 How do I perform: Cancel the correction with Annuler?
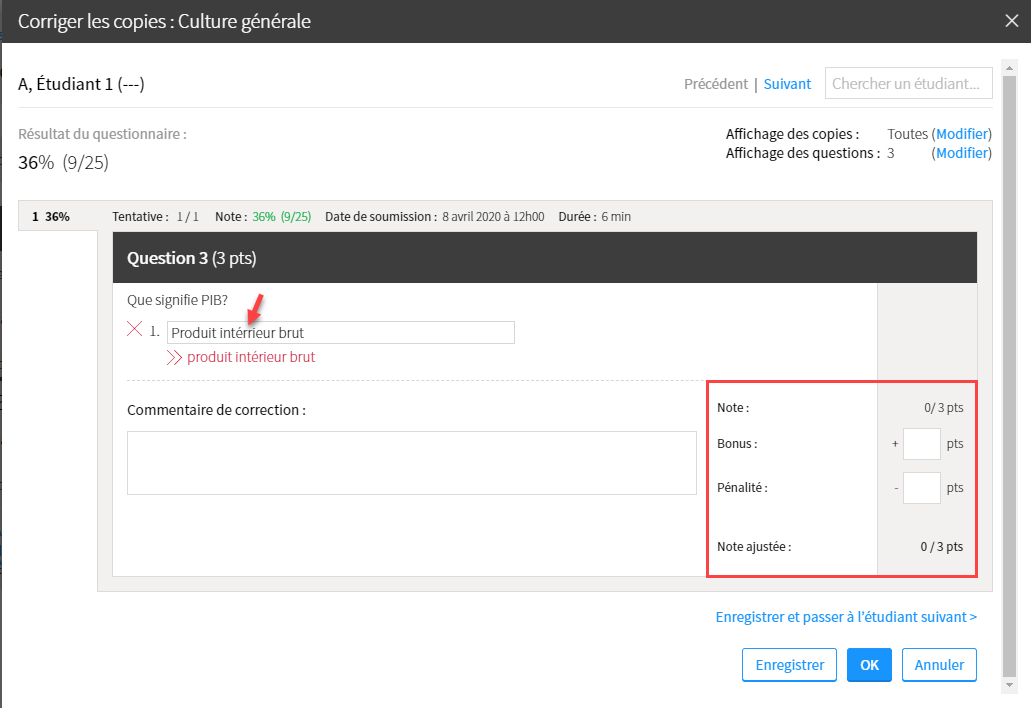(939, 665)
